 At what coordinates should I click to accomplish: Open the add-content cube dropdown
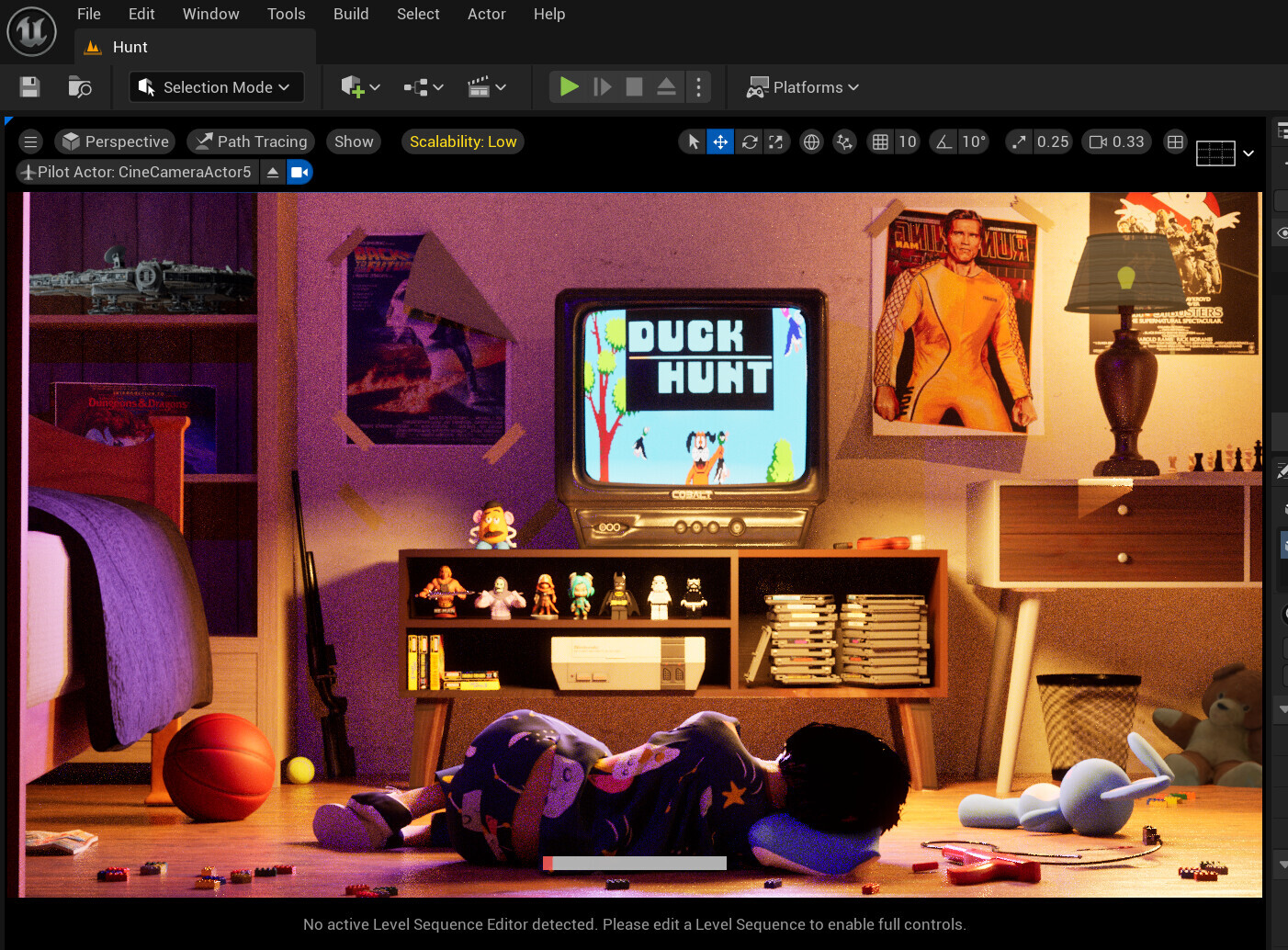(360, 87)
